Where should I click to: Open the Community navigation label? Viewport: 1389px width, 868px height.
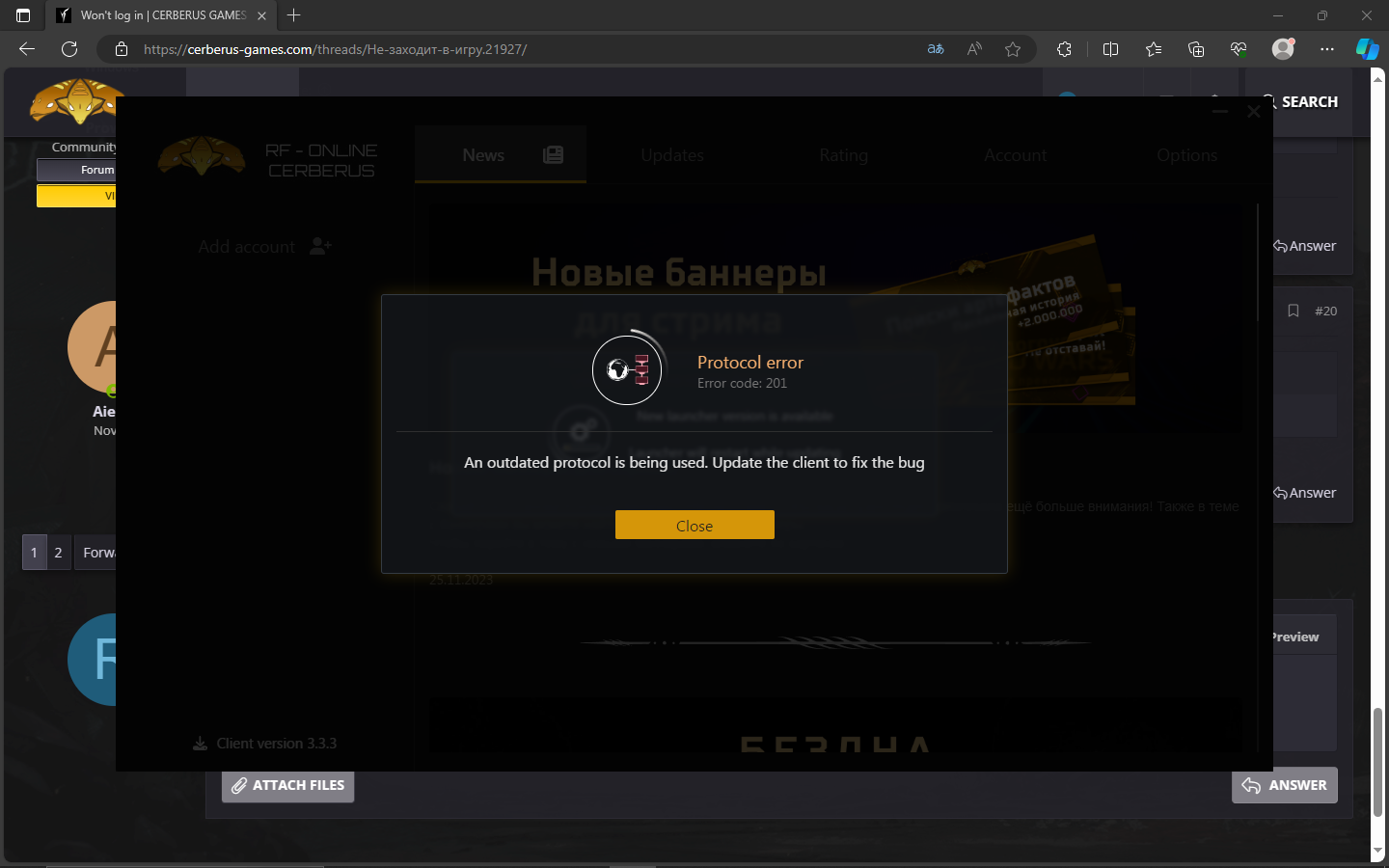(x=84, y=148)
